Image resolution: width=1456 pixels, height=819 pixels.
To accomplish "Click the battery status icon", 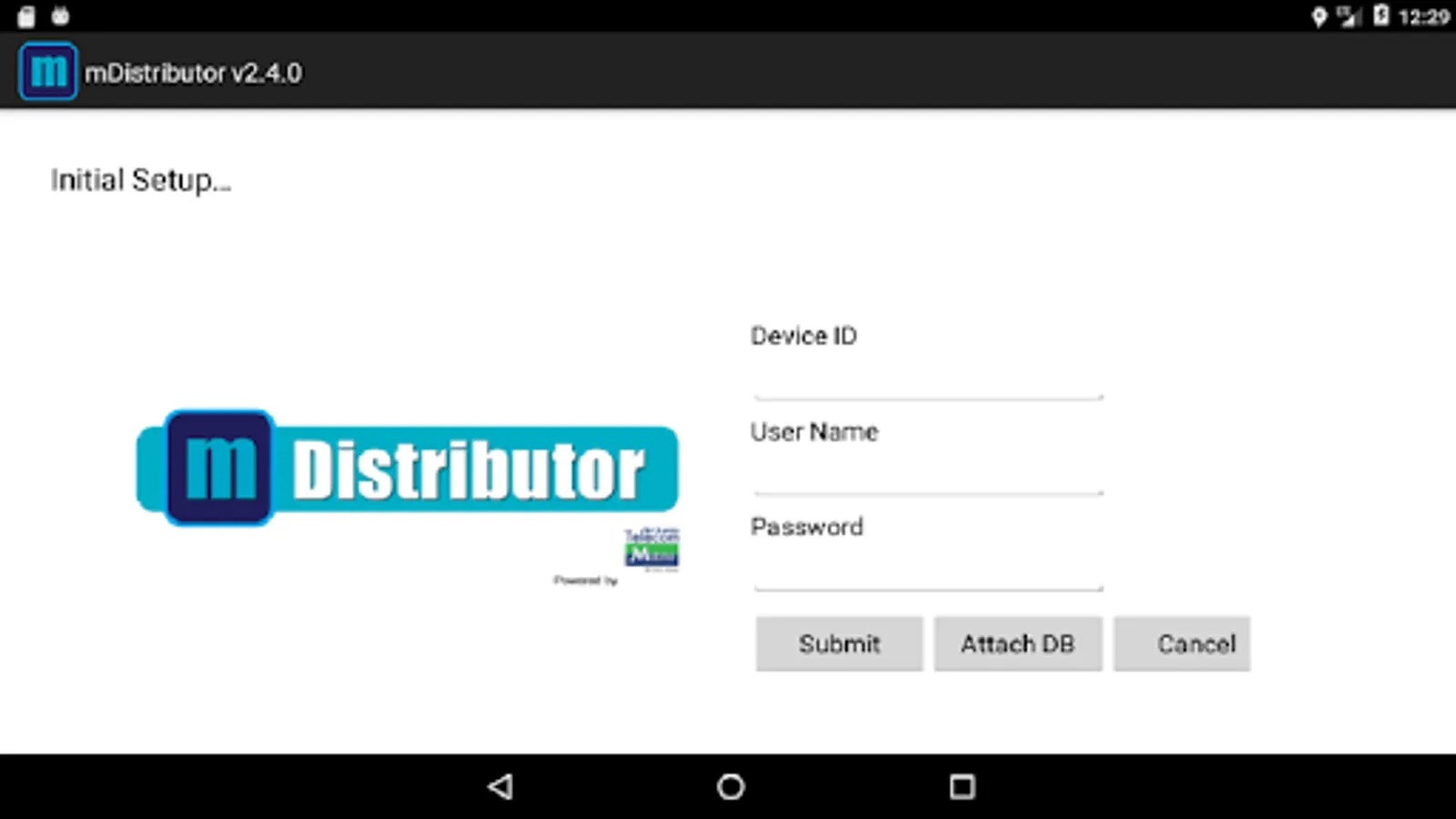I will point(1381,15).
